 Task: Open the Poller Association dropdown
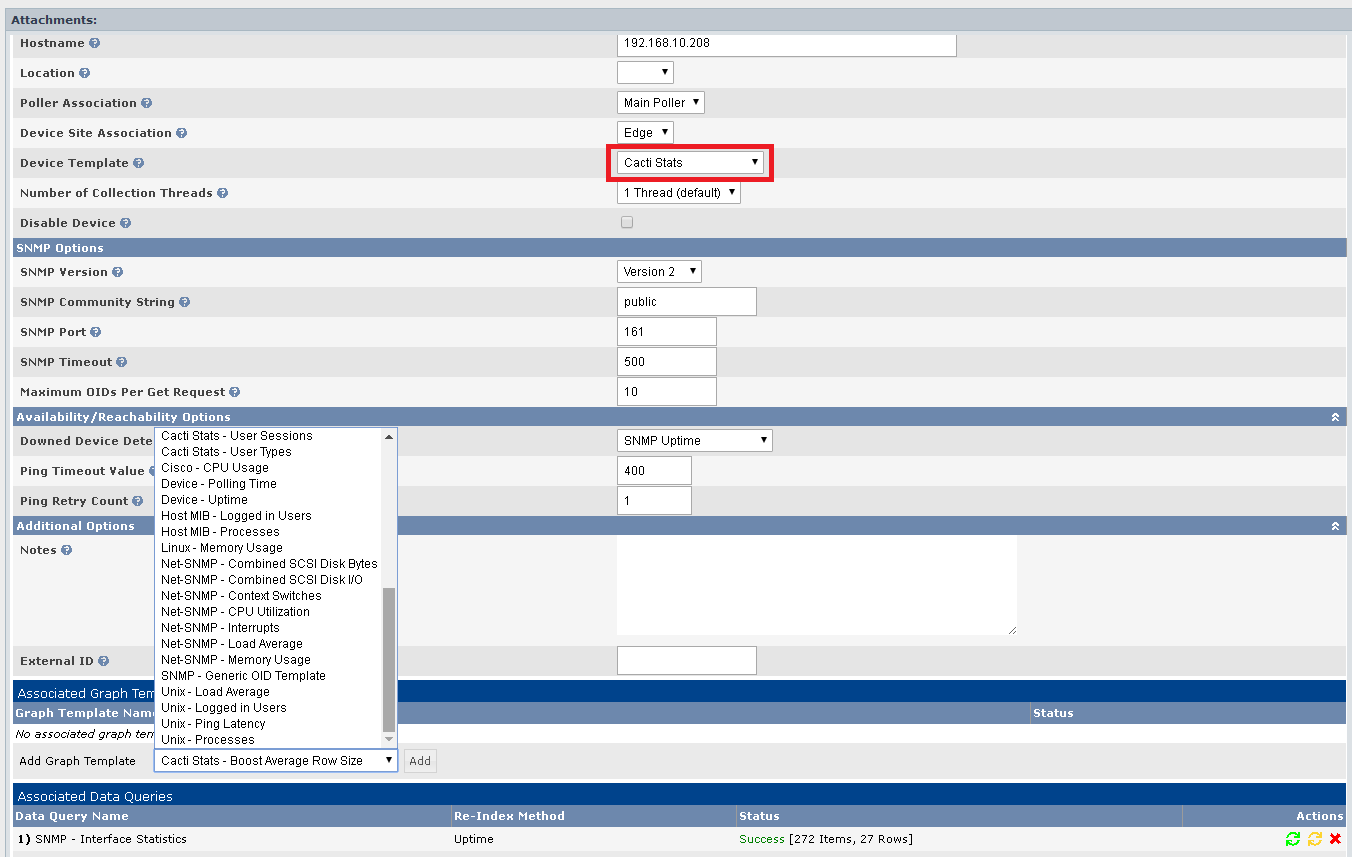point(661,102)
